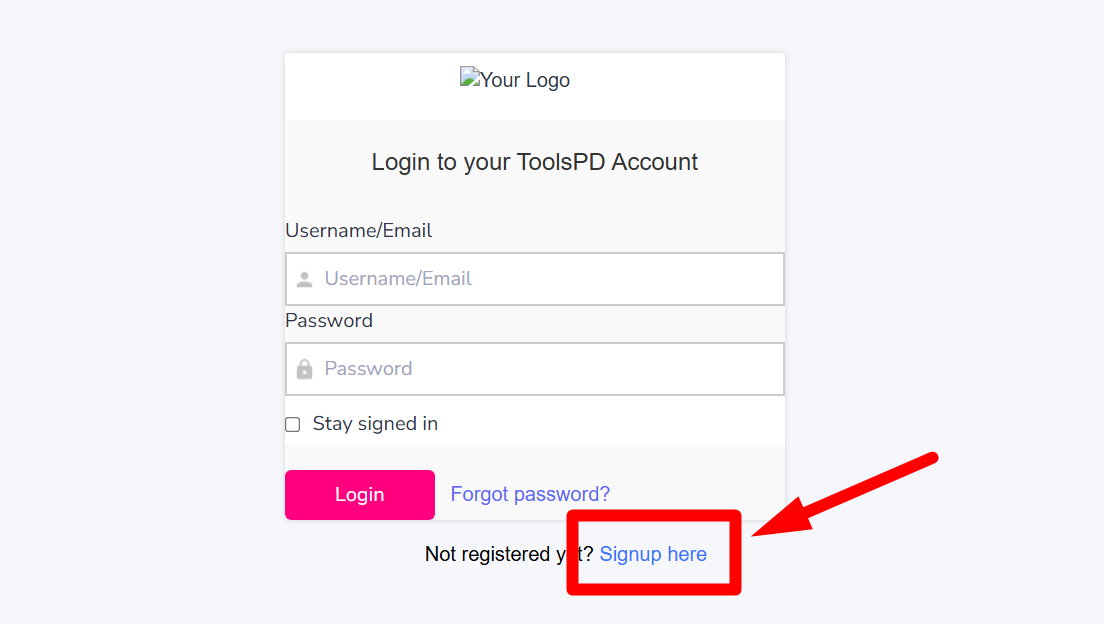Click the "Your Logo" alt text

click(525, 80)
